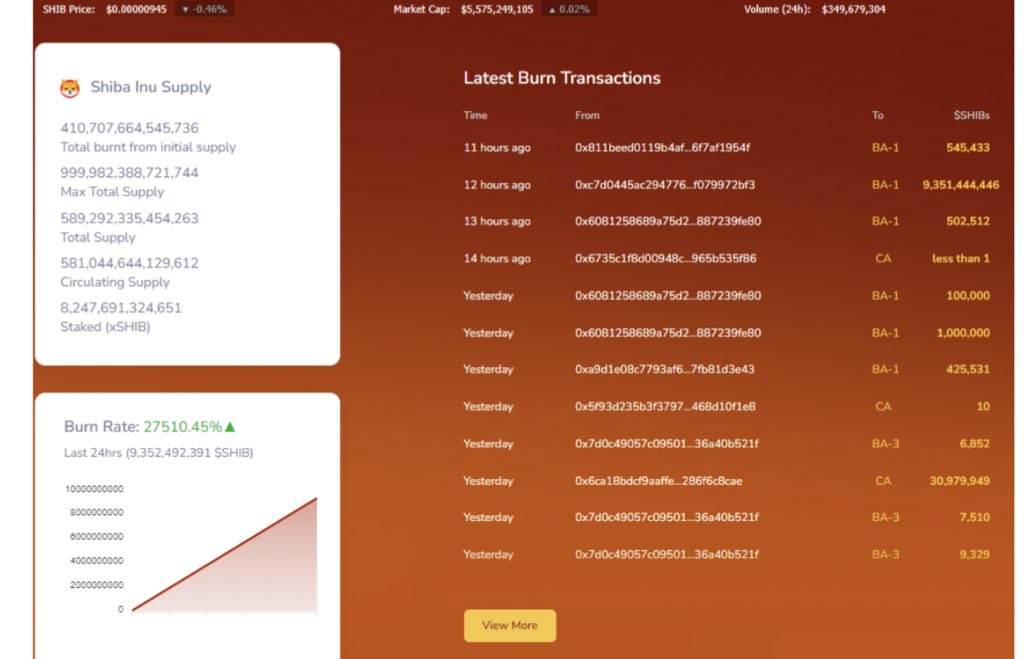Screen dimensions: 1024x659
Task: Click staked xSHIB value 8,247,691,324,651
Action: click(121, 308)
